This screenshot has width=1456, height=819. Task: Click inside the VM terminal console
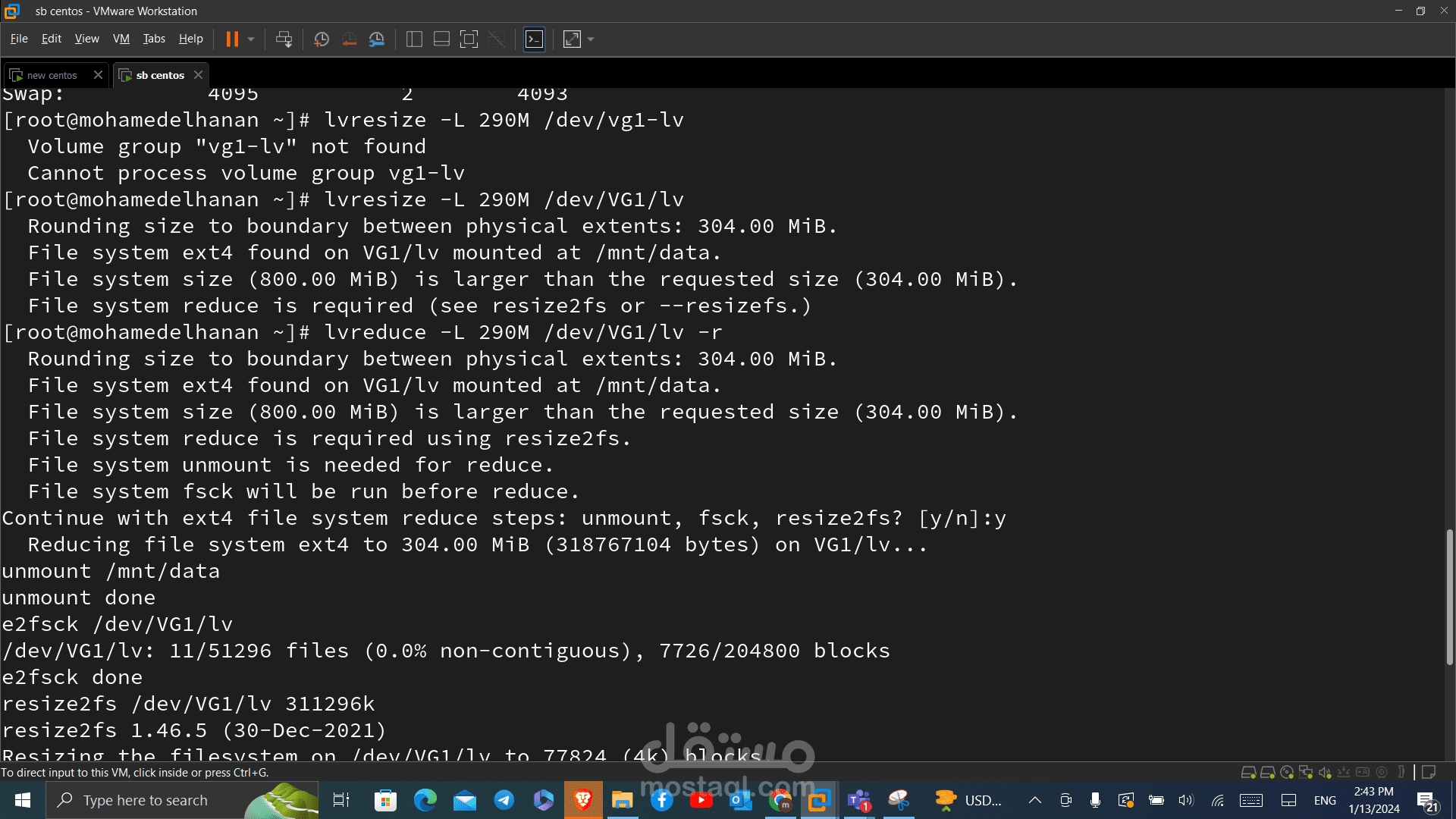pos(720,425)
